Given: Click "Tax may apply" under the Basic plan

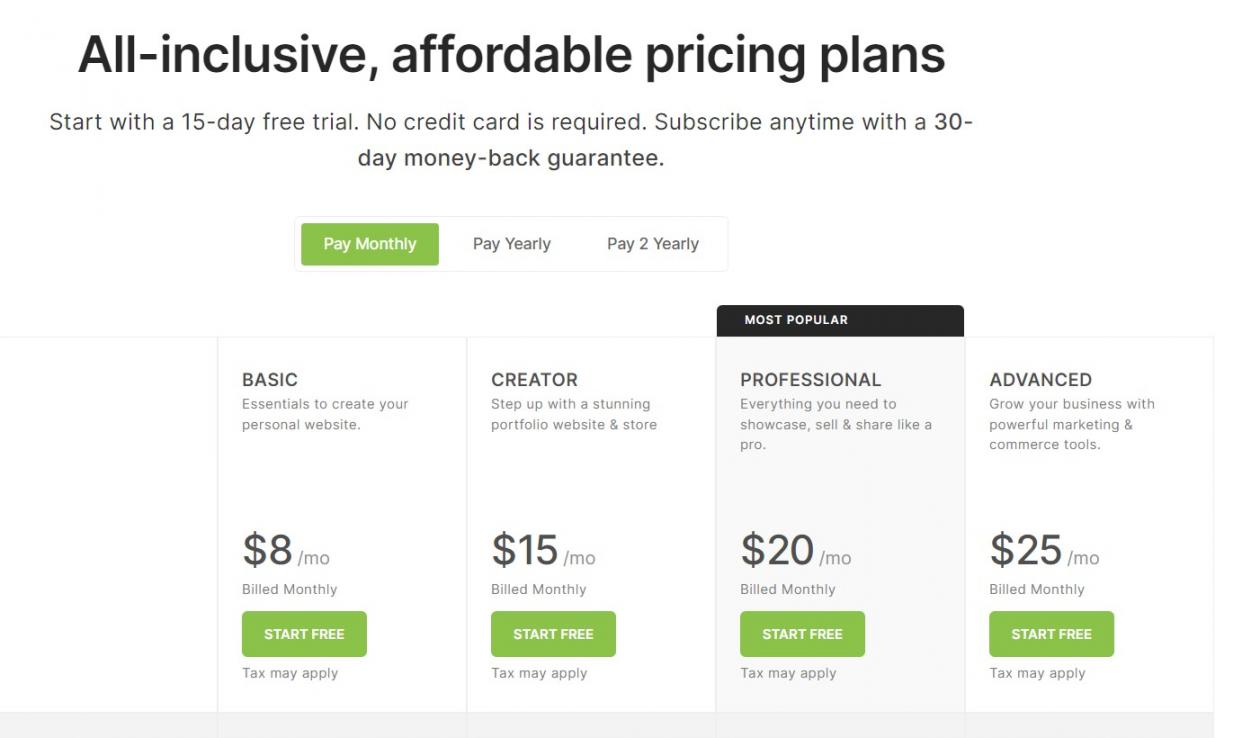Looking at the screenshot, I should pyautogui.click(x=290, y=673).
